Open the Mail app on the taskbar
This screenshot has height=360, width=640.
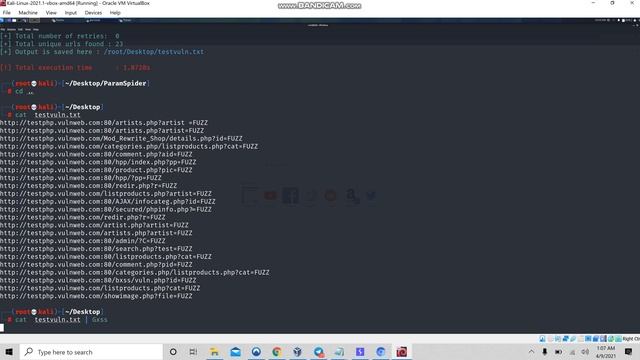[x=236, y=351]
